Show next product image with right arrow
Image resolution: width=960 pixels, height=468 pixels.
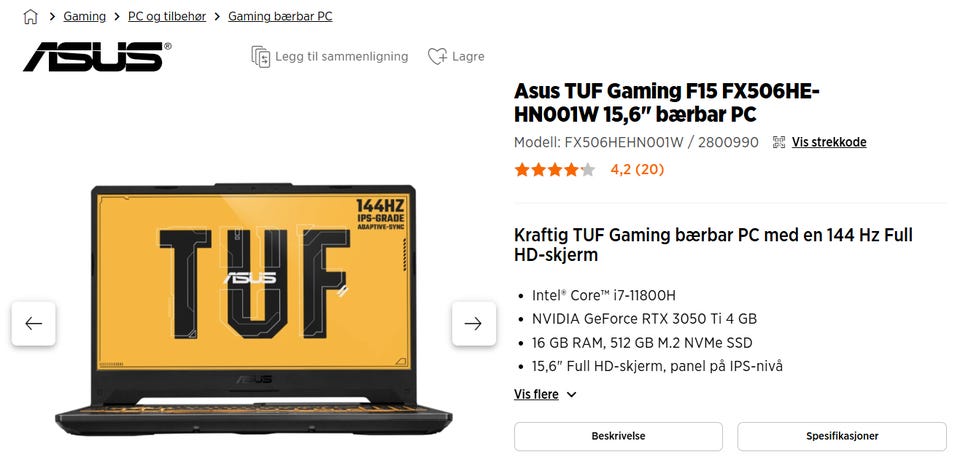(473, 323)
